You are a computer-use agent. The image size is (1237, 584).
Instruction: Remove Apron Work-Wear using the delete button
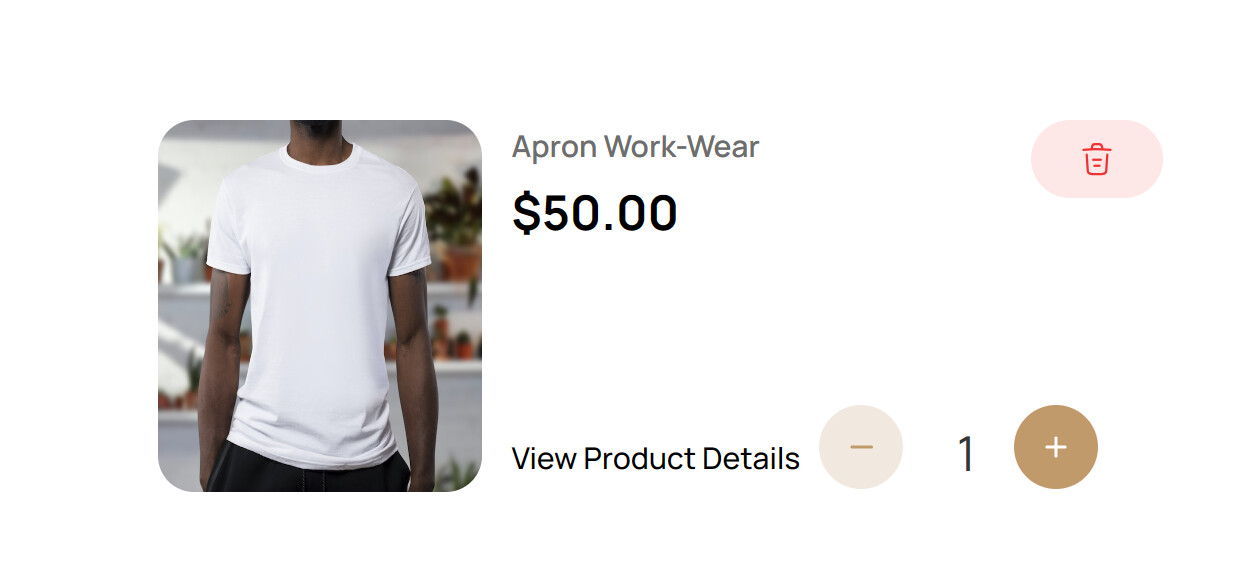[1097, 159]
